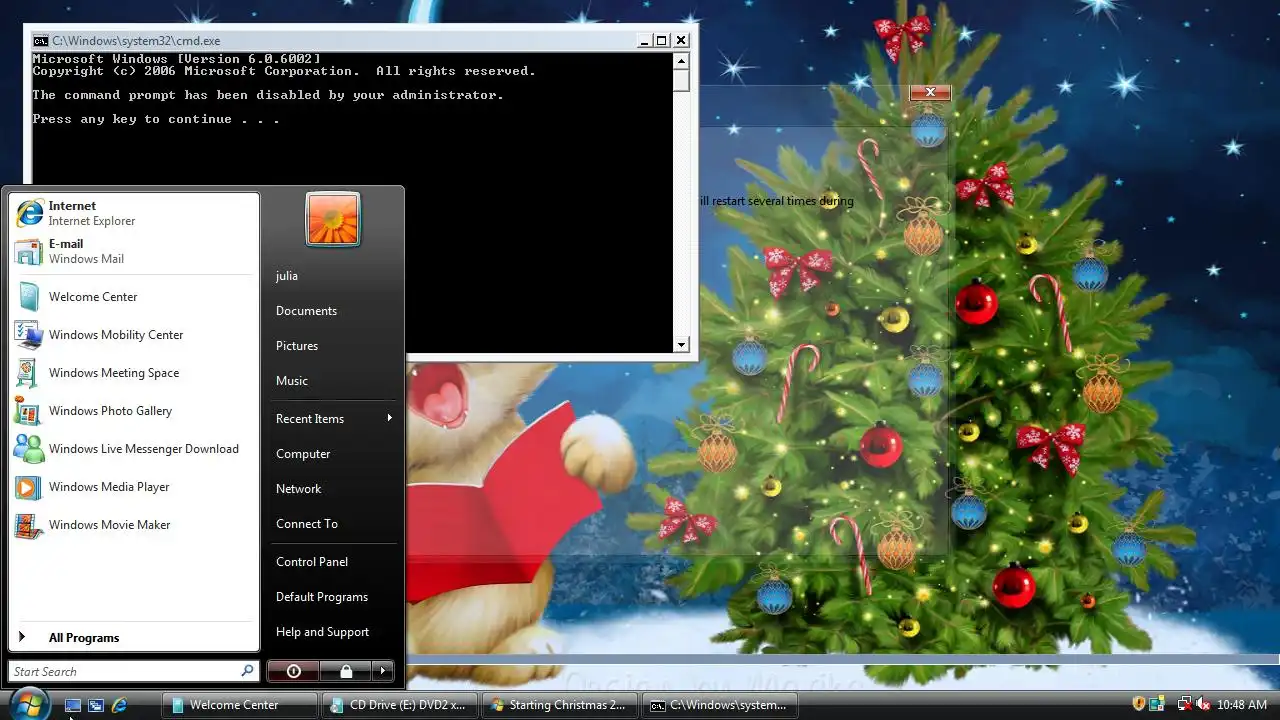Viewport: 1280px width, 720px height.
Task: Open Windows Mail E-mail entry
Action: coord(134,251)
